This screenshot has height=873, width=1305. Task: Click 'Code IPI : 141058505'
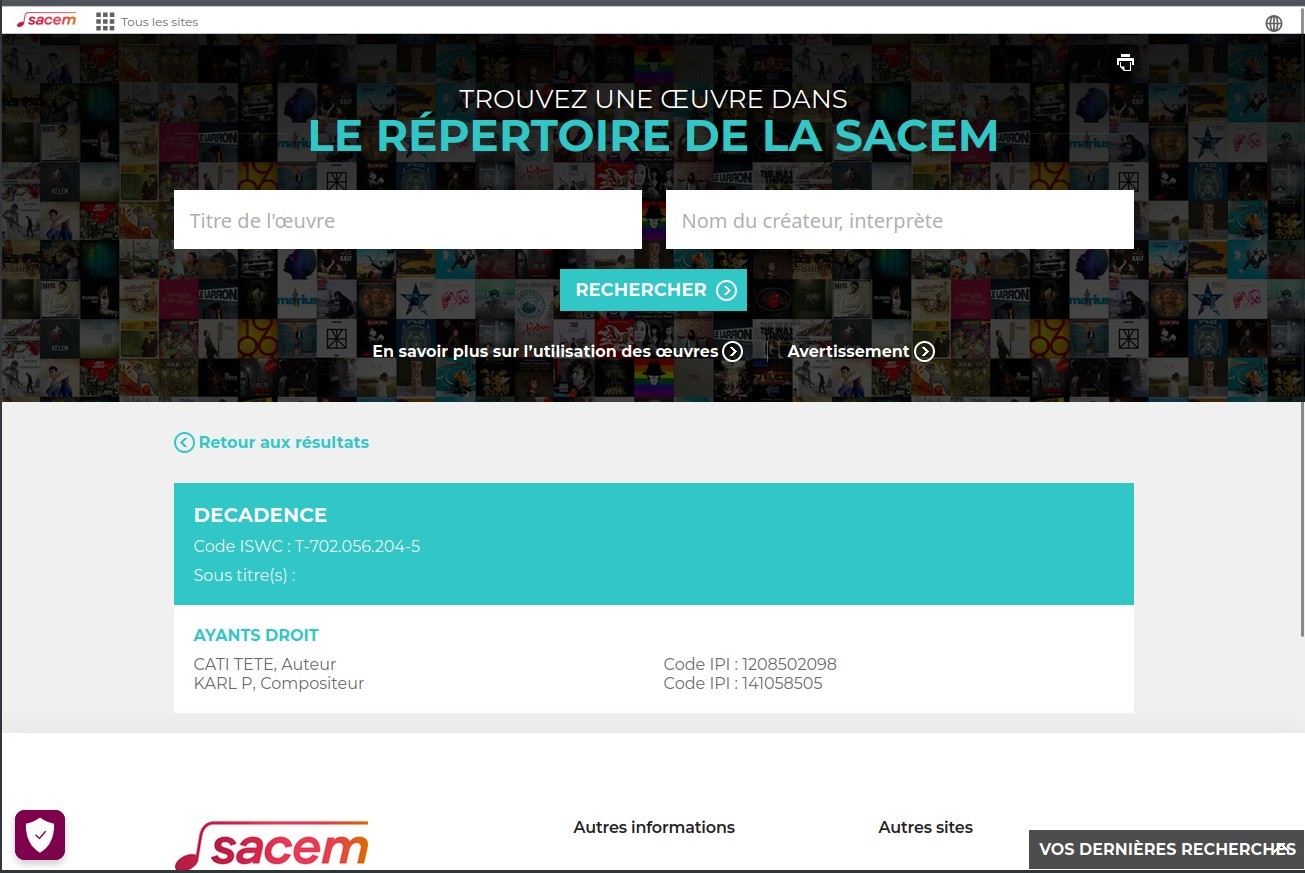(743, 683)
